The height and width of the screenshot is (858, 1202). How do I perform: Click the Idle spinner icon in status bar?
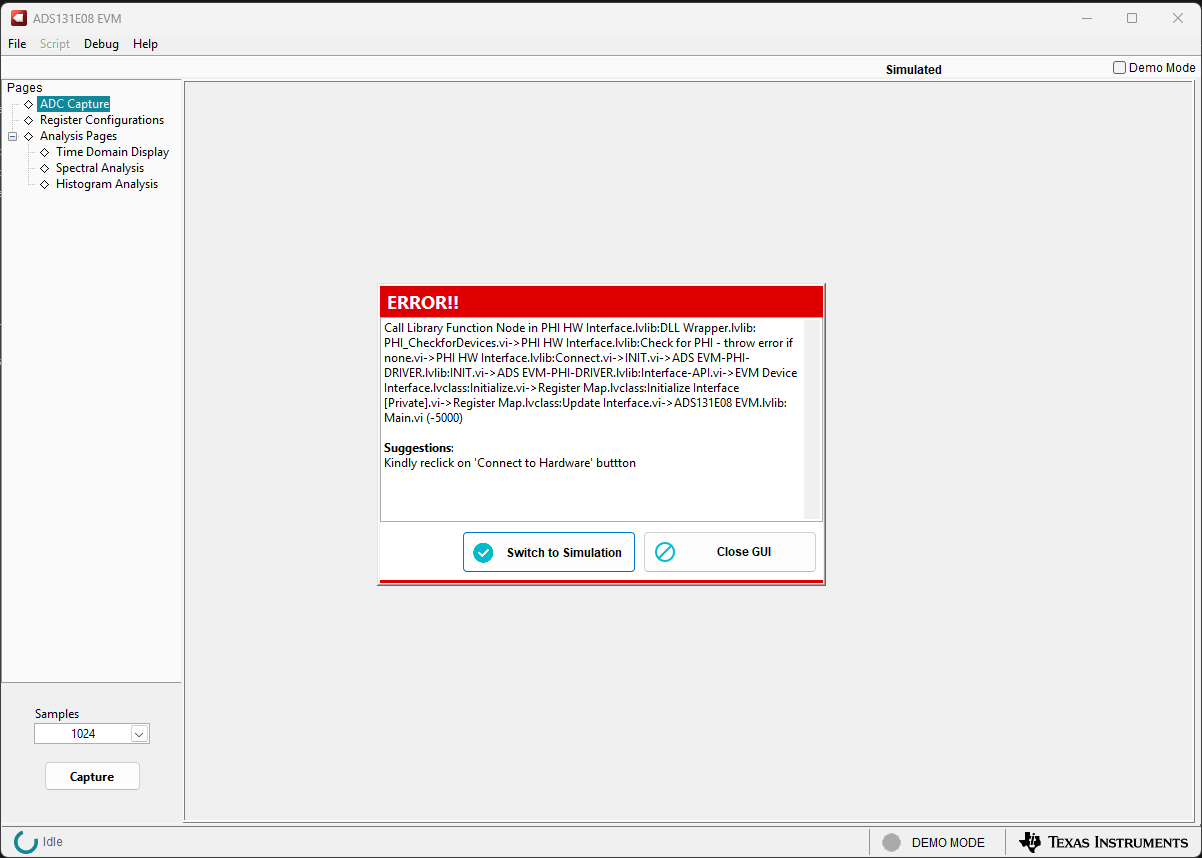(x=26, y=842)
